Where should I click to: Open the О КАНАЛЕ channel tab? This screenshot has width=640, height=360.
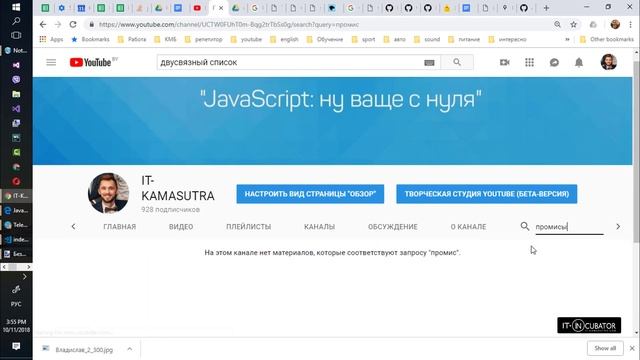(468, 227)
